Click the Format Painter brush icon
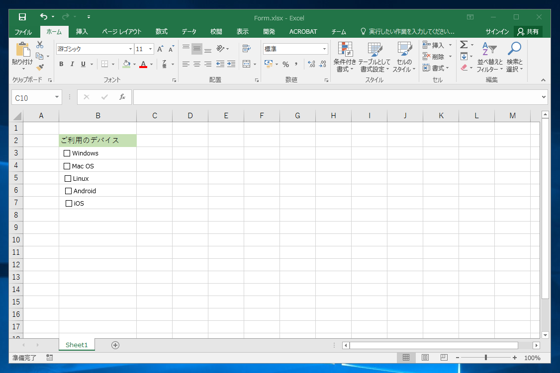 [x=40, y=67]
